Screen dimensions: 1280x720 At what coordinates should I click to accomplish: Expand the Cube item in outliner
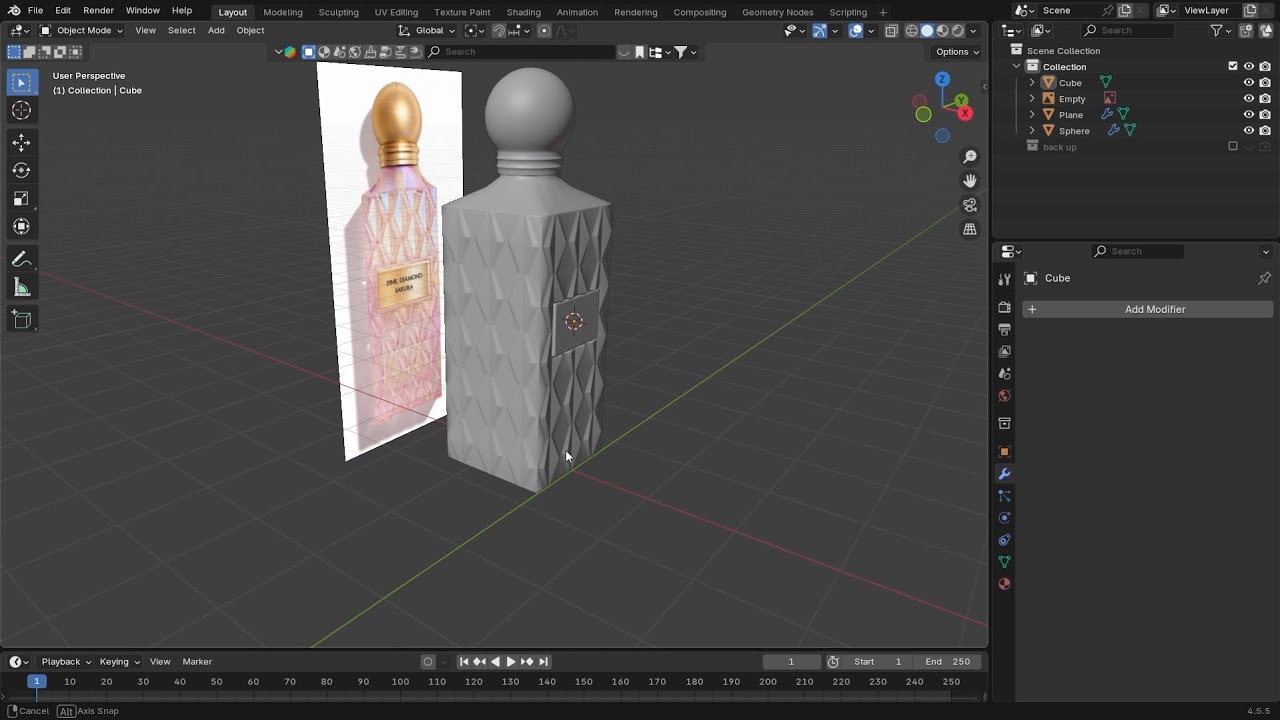point(1032,83)
